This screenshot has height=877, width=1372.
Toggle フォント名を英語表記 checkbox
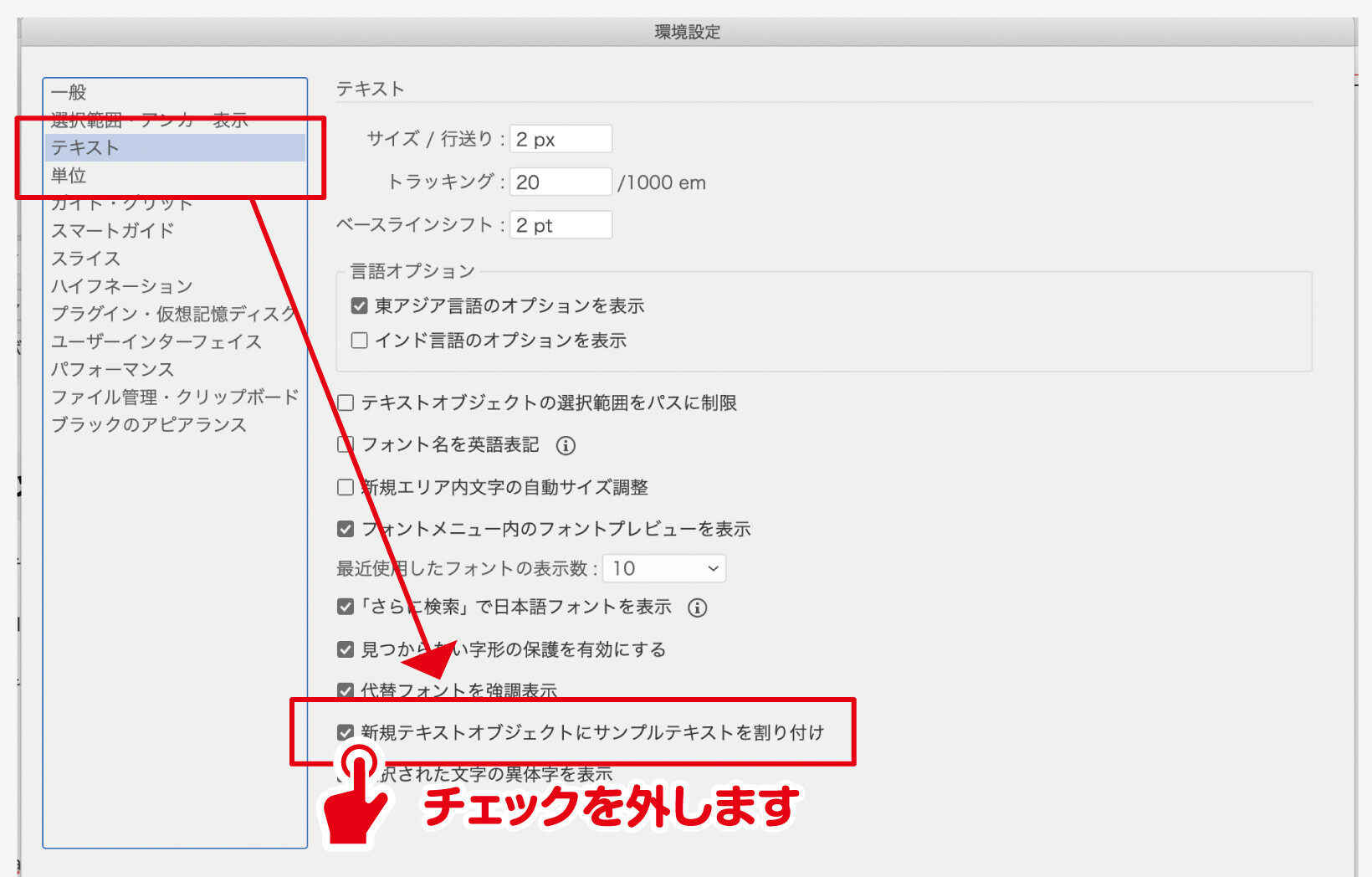pyautogui.click(x=346, y=444)
